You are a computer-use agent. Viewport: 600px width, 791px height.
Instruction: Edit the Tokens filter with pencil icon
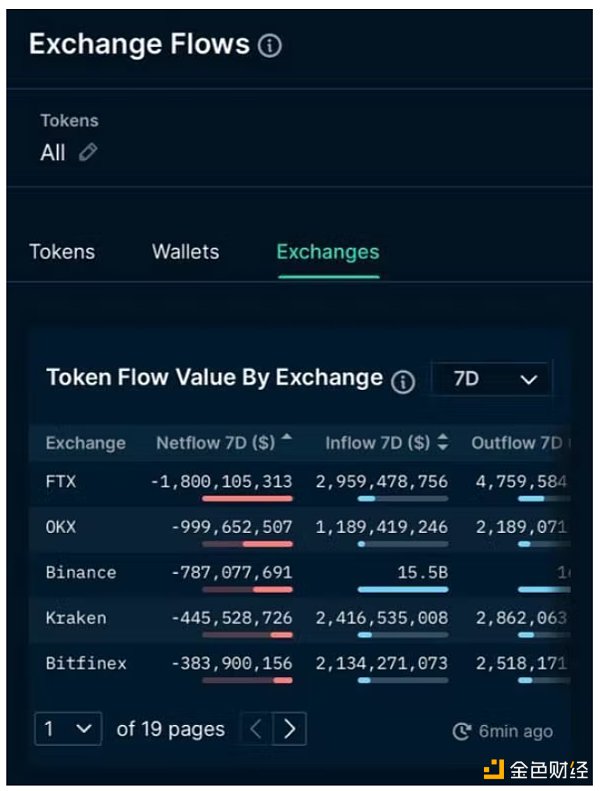click(x=88, y=153)
